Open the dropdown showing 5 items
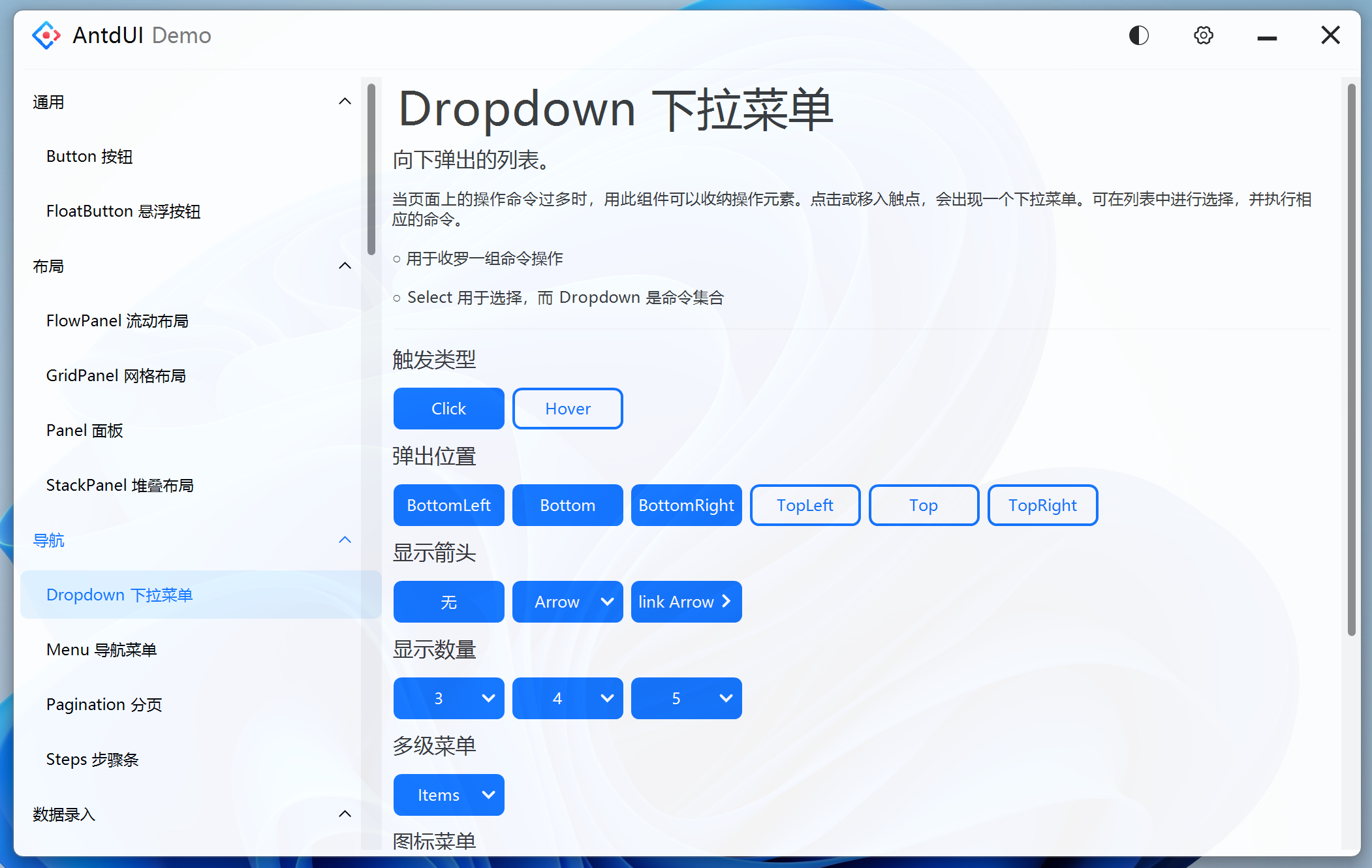 (686, 698)
